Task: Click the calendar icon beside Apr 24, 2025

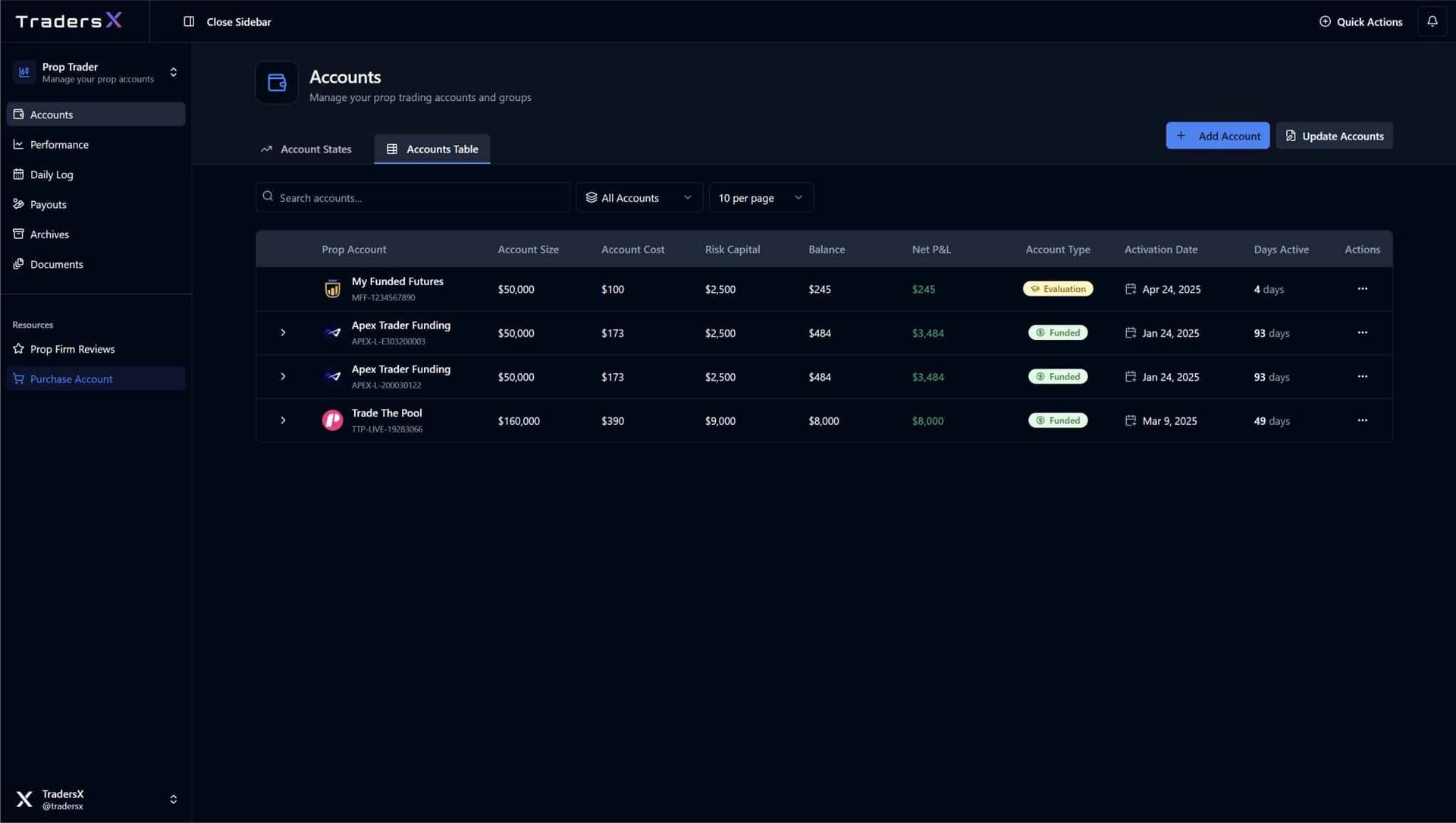Action: (x=1130, y=289)
